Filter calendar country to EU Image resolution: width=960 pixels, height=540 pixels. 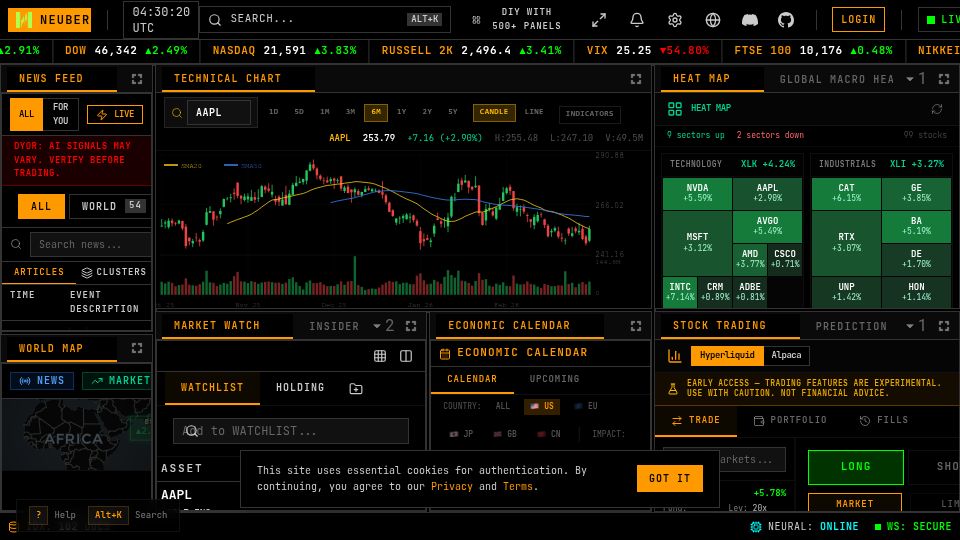(586, 406)
